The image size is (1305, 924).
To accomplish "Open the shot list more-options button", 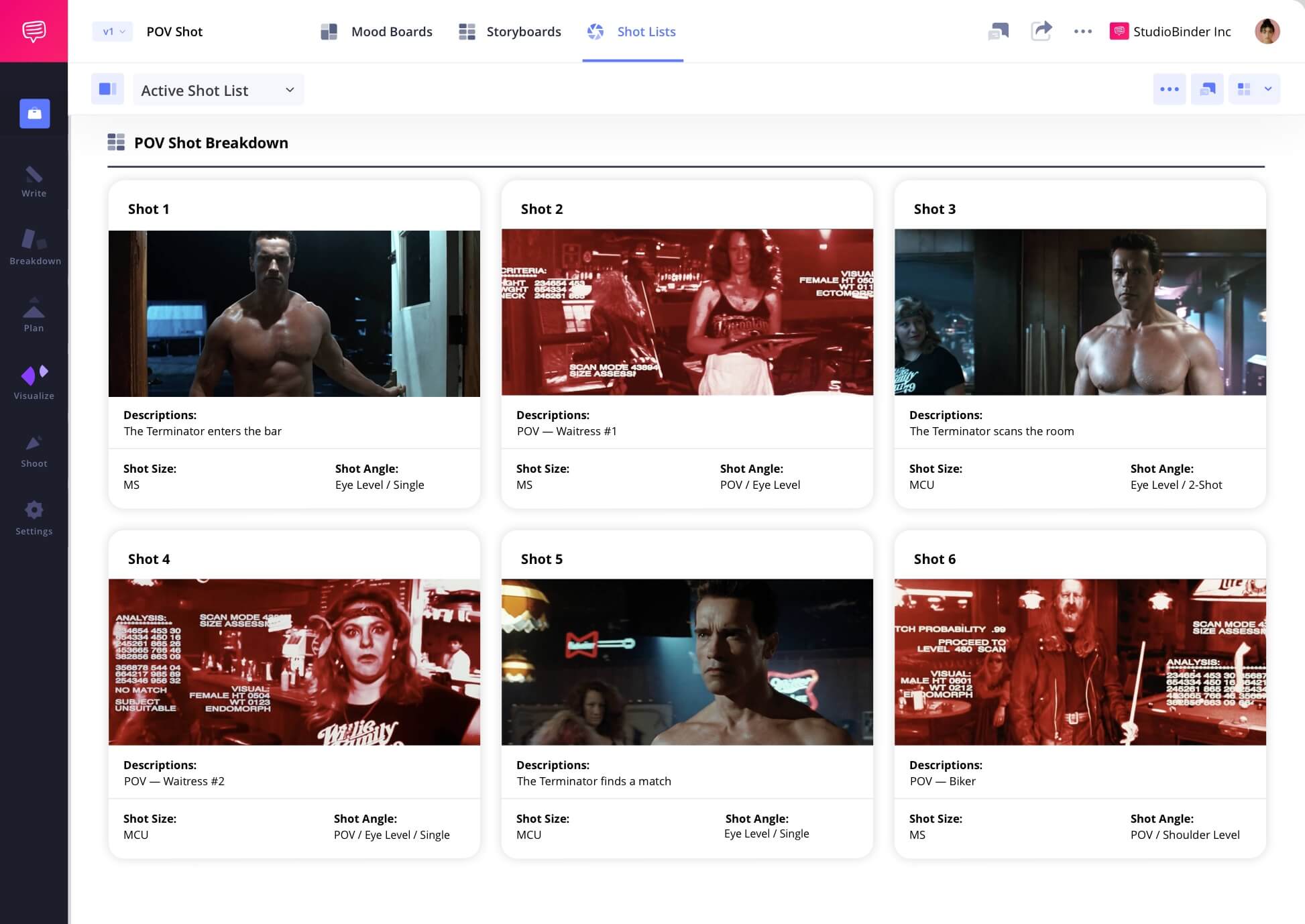I will tap(1169, 89).
